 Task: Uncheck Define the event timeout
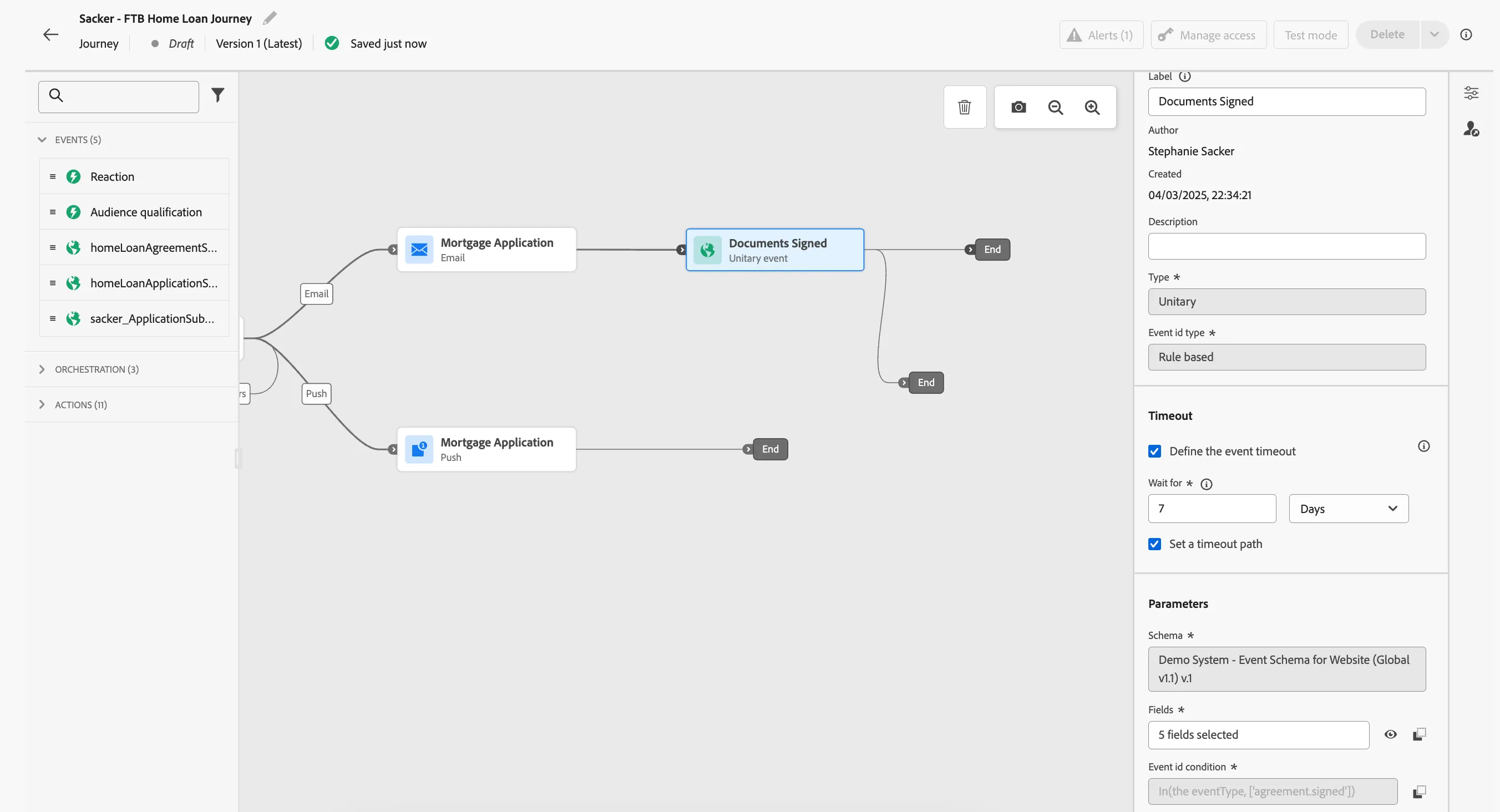pyautogui.click(x=1154, y=451)
